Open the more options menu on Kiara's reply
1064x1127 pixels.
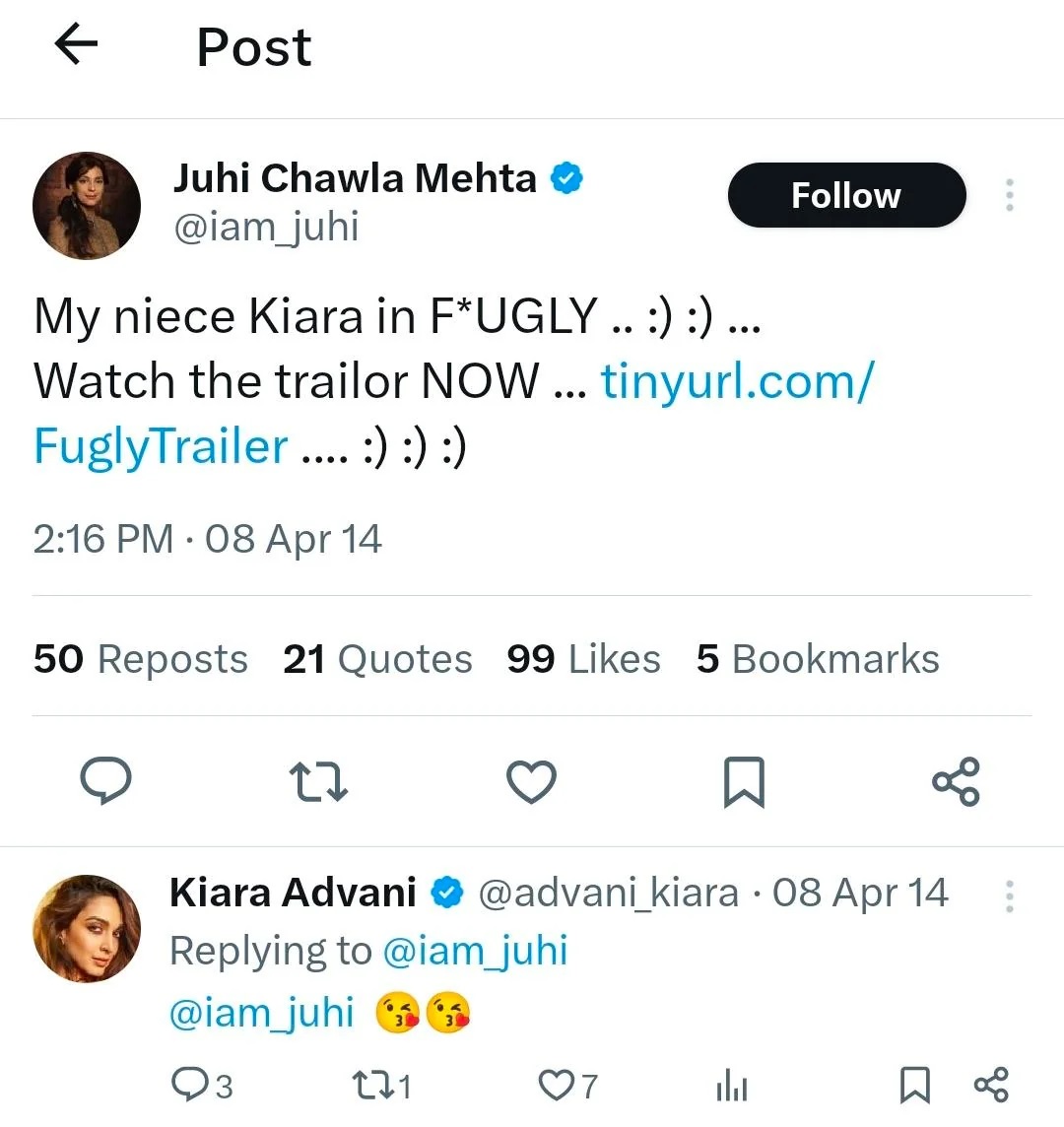1009,895
